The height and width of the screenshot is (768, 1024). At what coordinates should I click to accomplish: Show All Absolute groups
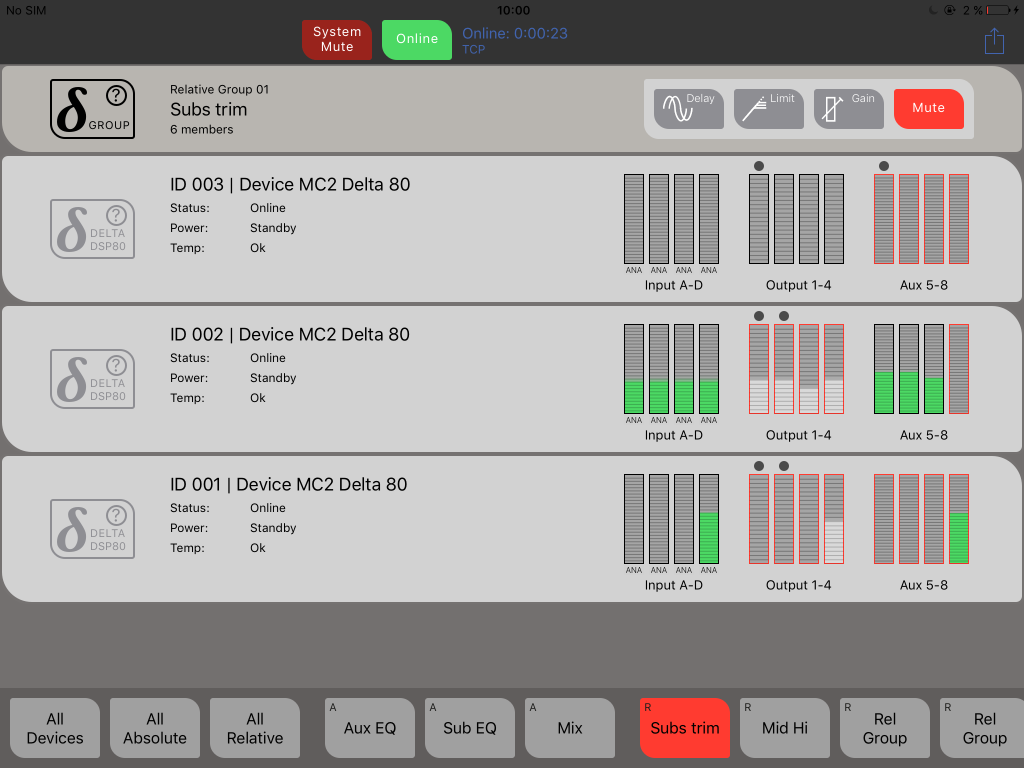pos(155,728)
